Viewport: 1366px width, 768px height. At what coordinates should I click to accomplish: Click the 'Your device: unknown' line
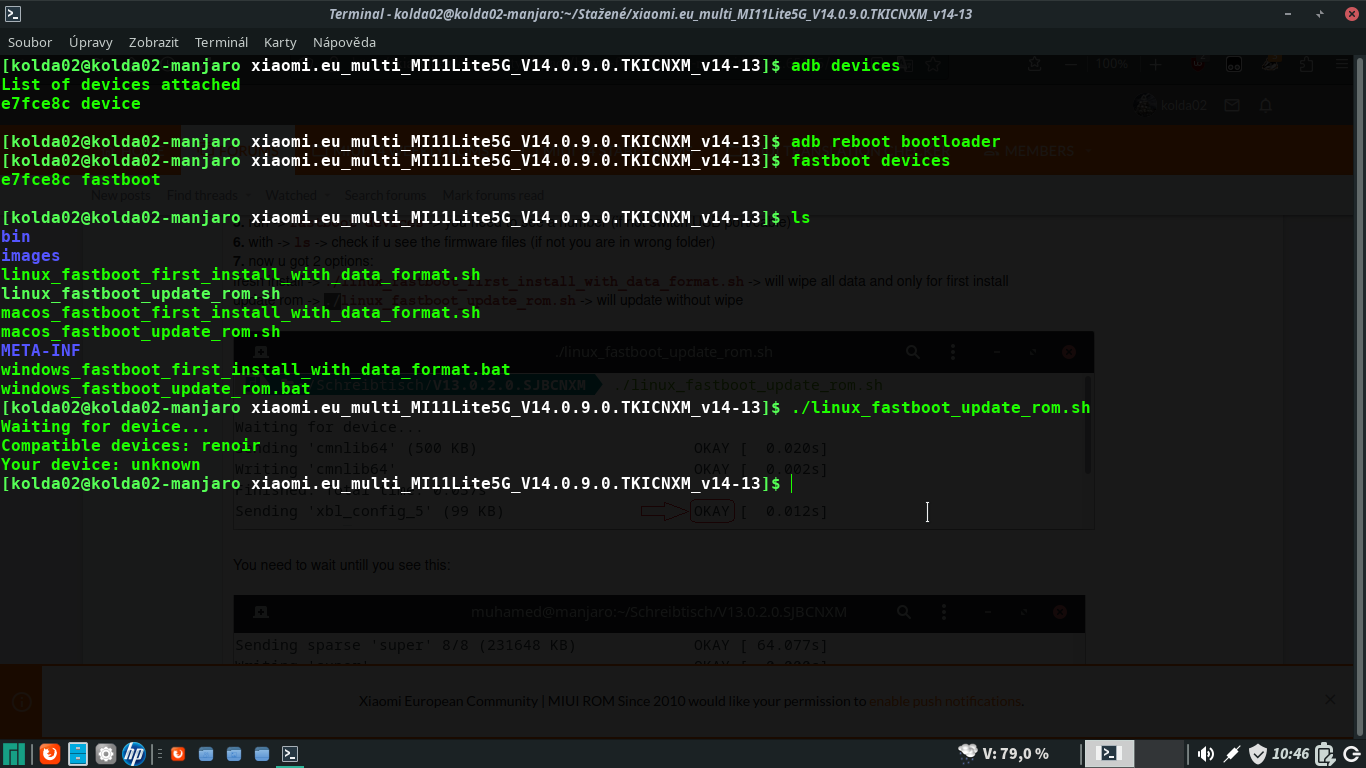coord(101,465)
